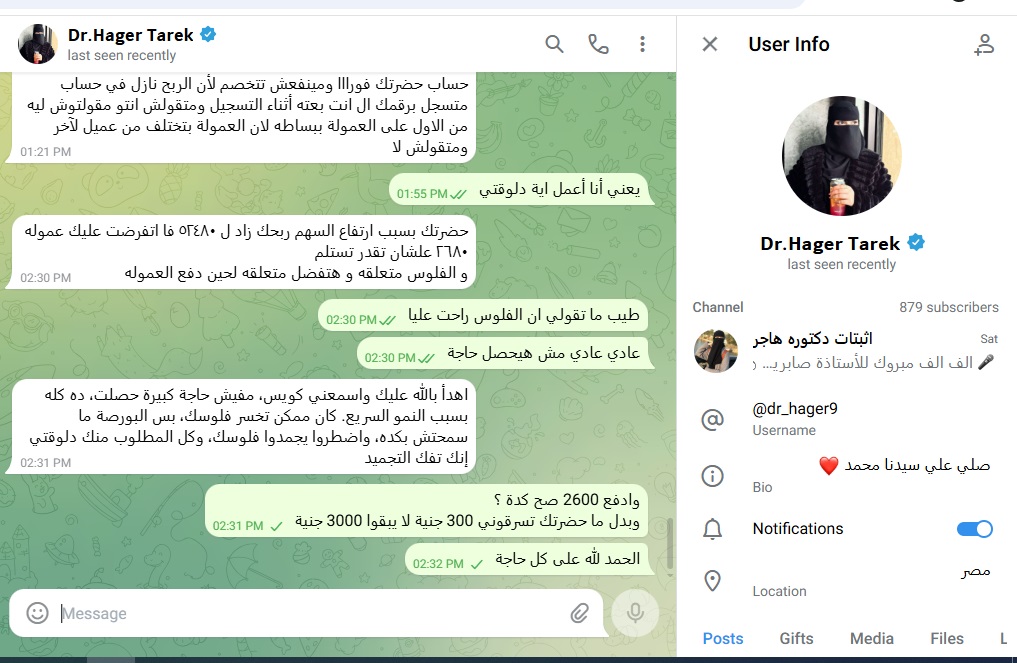Switch to the Gifts tab
The width and height of the screenshot is (1017, 663).
[x=796, y=638]
